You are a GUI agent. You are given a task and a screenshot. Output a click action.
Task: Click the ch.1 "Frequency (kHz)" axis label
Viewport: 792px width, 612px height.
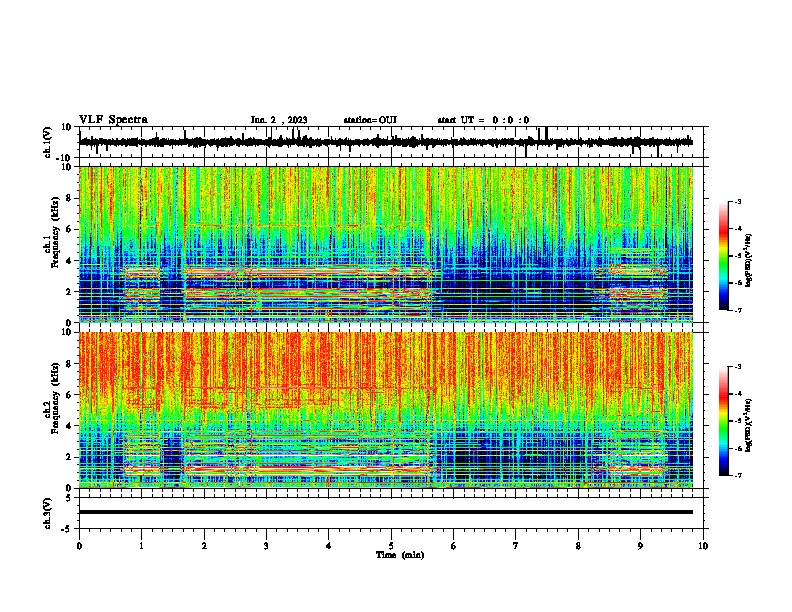(55, 232)
